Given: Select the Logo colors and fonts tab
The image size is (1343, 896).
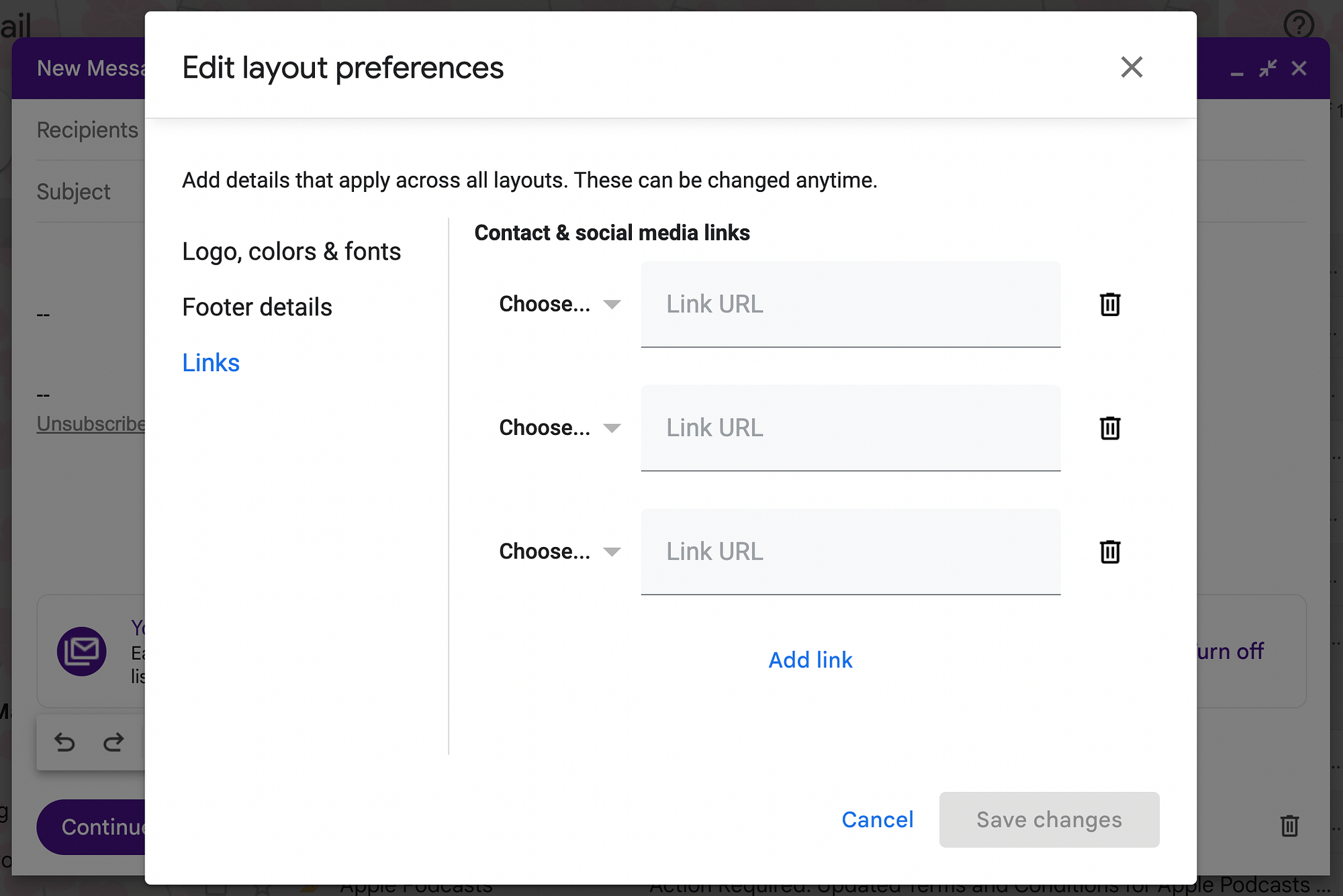Looking at the screenshot, I should point(291,251).
